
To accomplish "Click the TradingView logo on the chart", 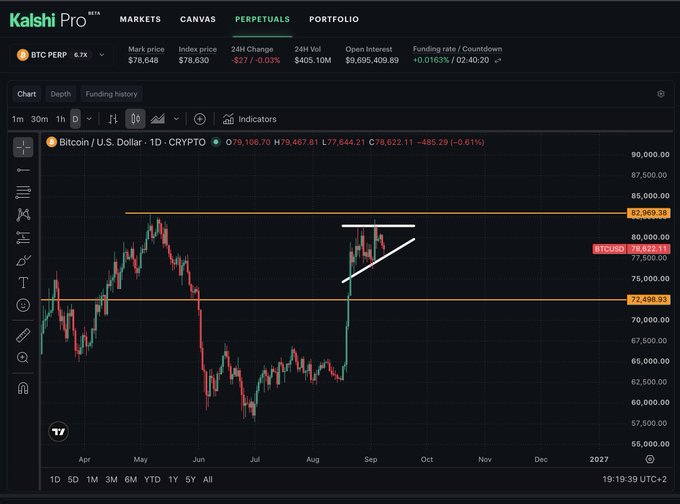I will [59, 431].
